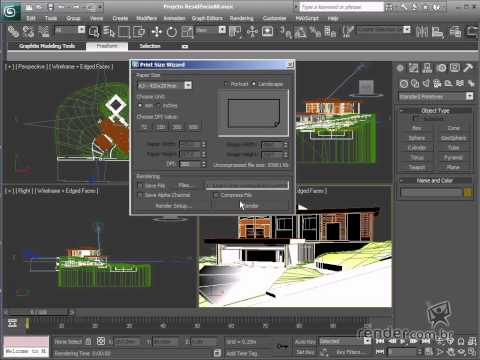
Task: Open Edit Named Selection Sets icon
Action: pyautogui.click(x=348, y=32)
